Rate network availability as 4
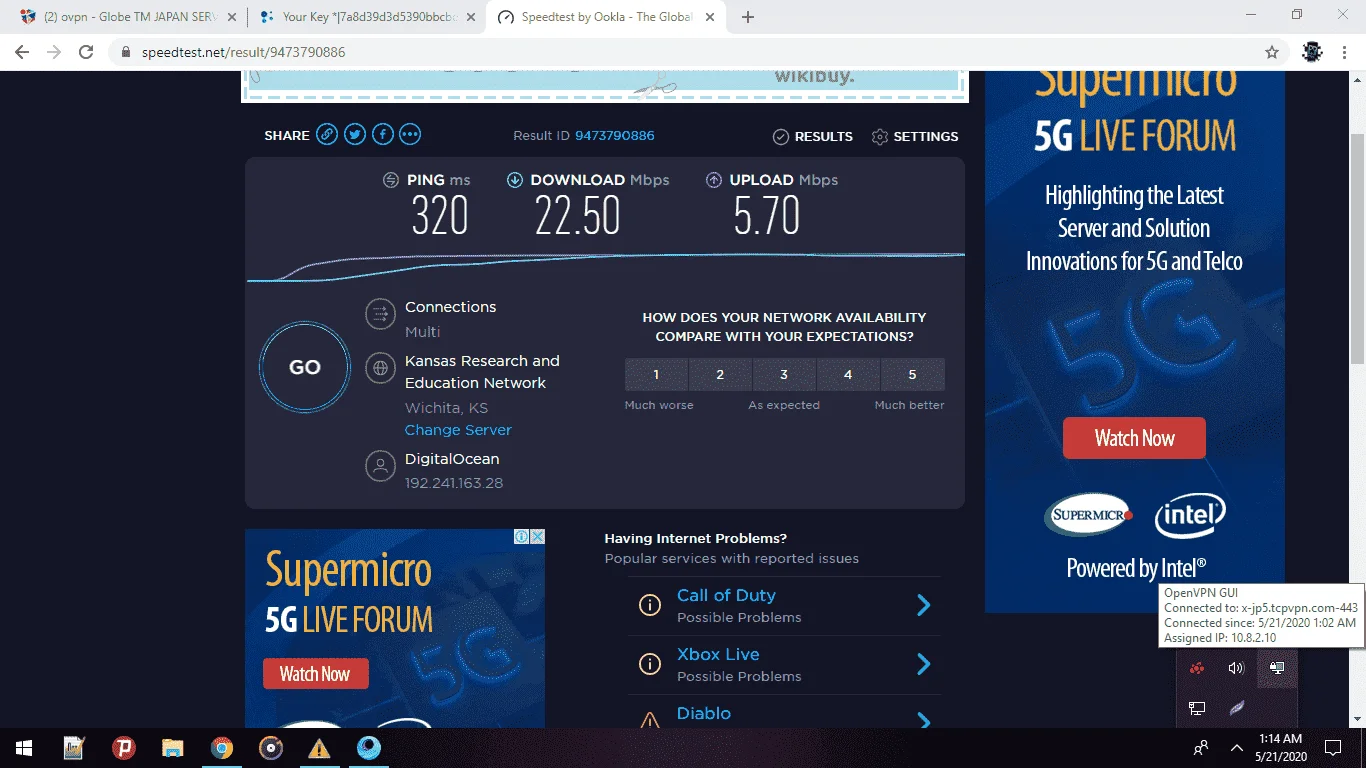This screenshot has height=768, width=1366. (x=848, y=374)
